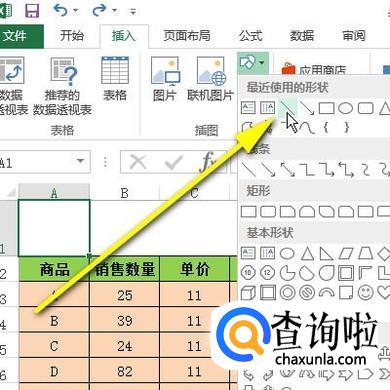Viewport: 390px width, 390px height.
Task: Switch to the 开始 Home tab
Action: 72,35
